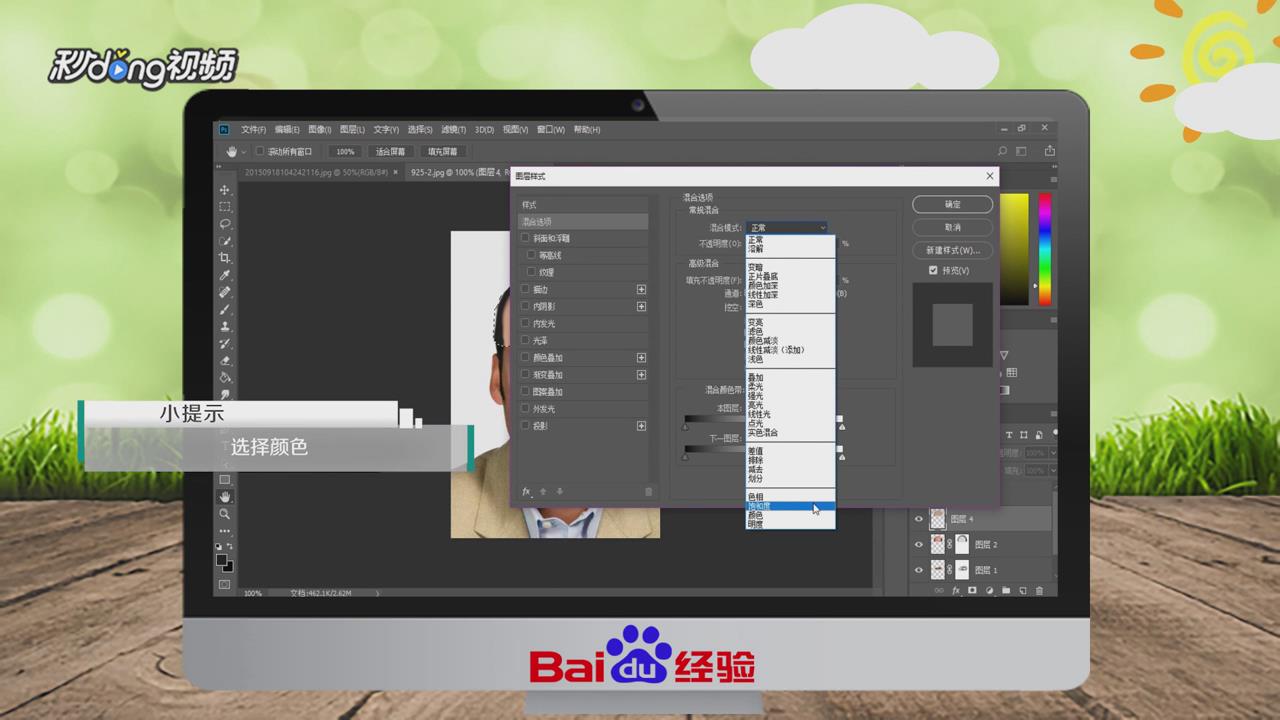Click create new layer icon in Layers panel

[x=1023, y=591]
